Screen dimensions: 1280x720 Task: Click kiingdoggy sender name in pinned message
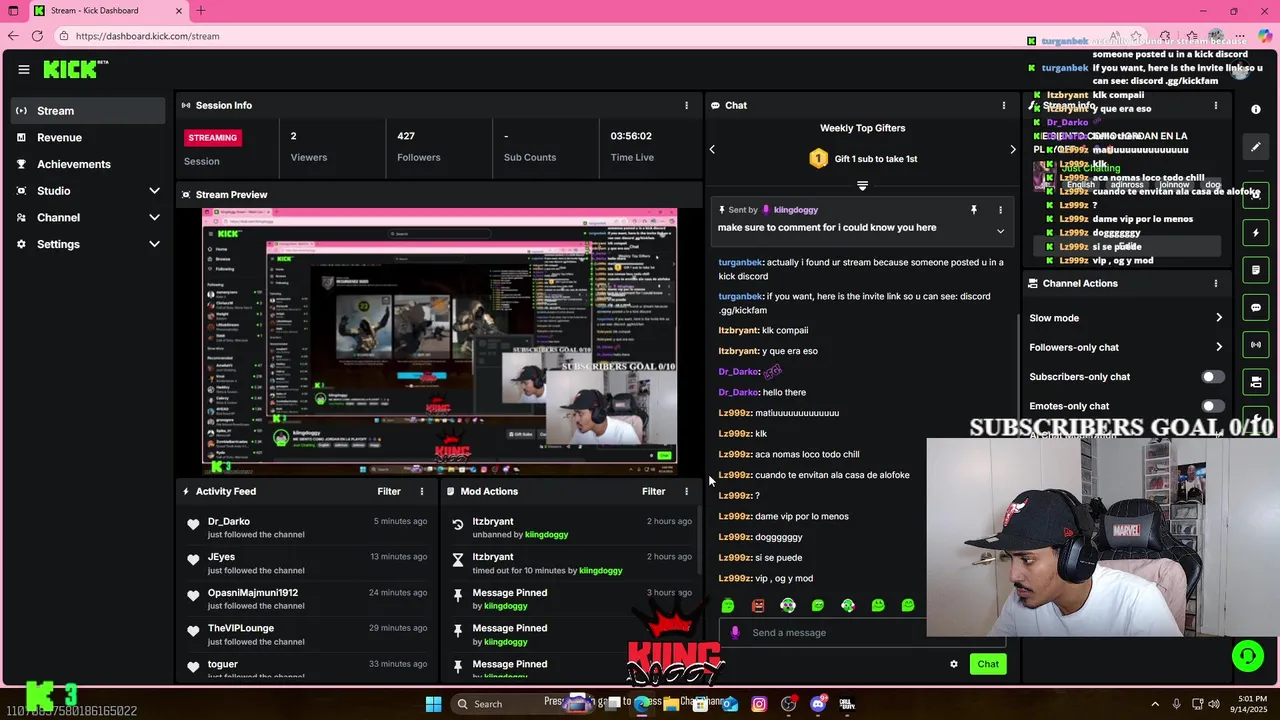pyautogui.click(x=796, y=210)
